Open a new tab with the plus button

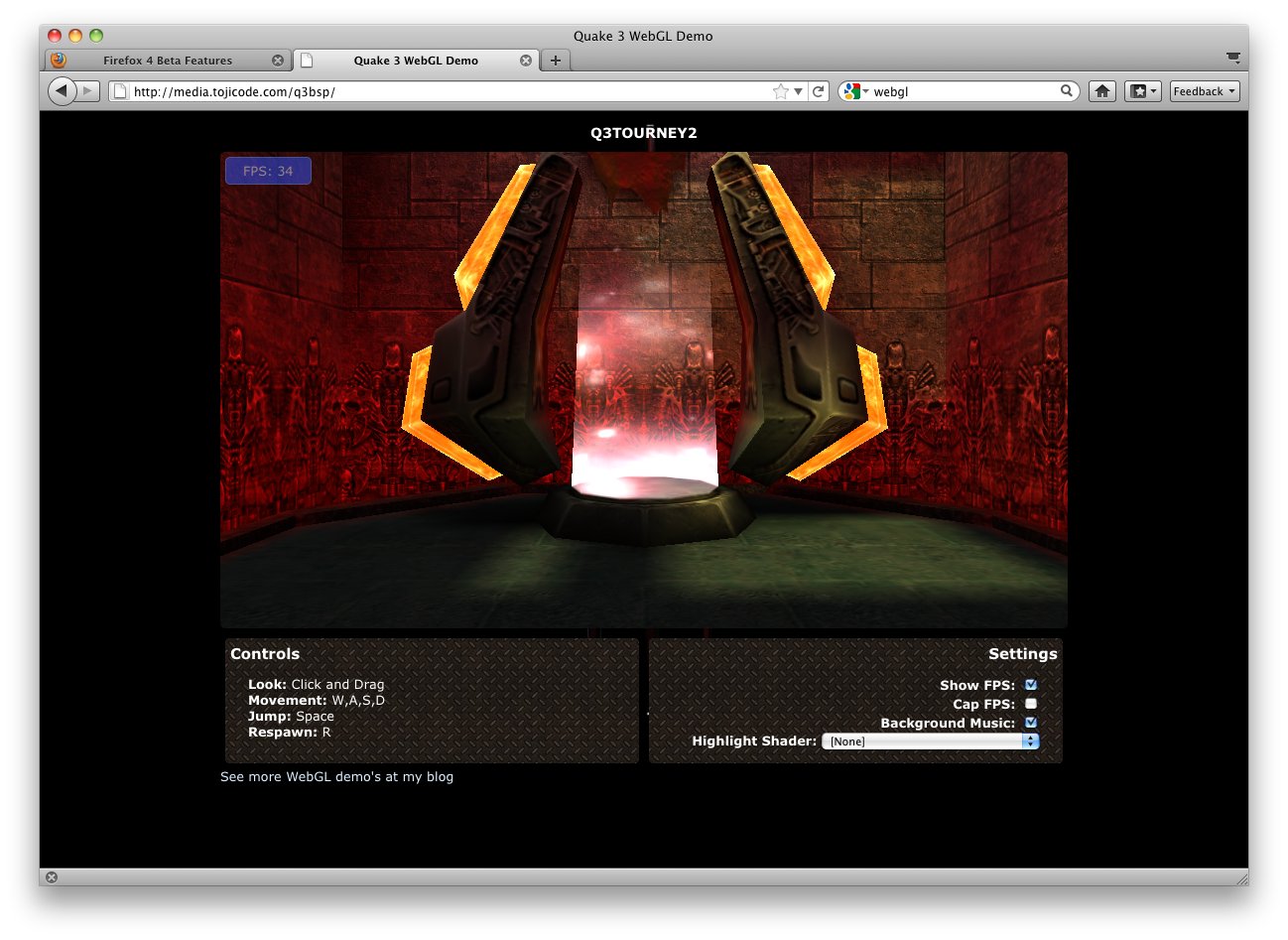(x=555, y=60)
